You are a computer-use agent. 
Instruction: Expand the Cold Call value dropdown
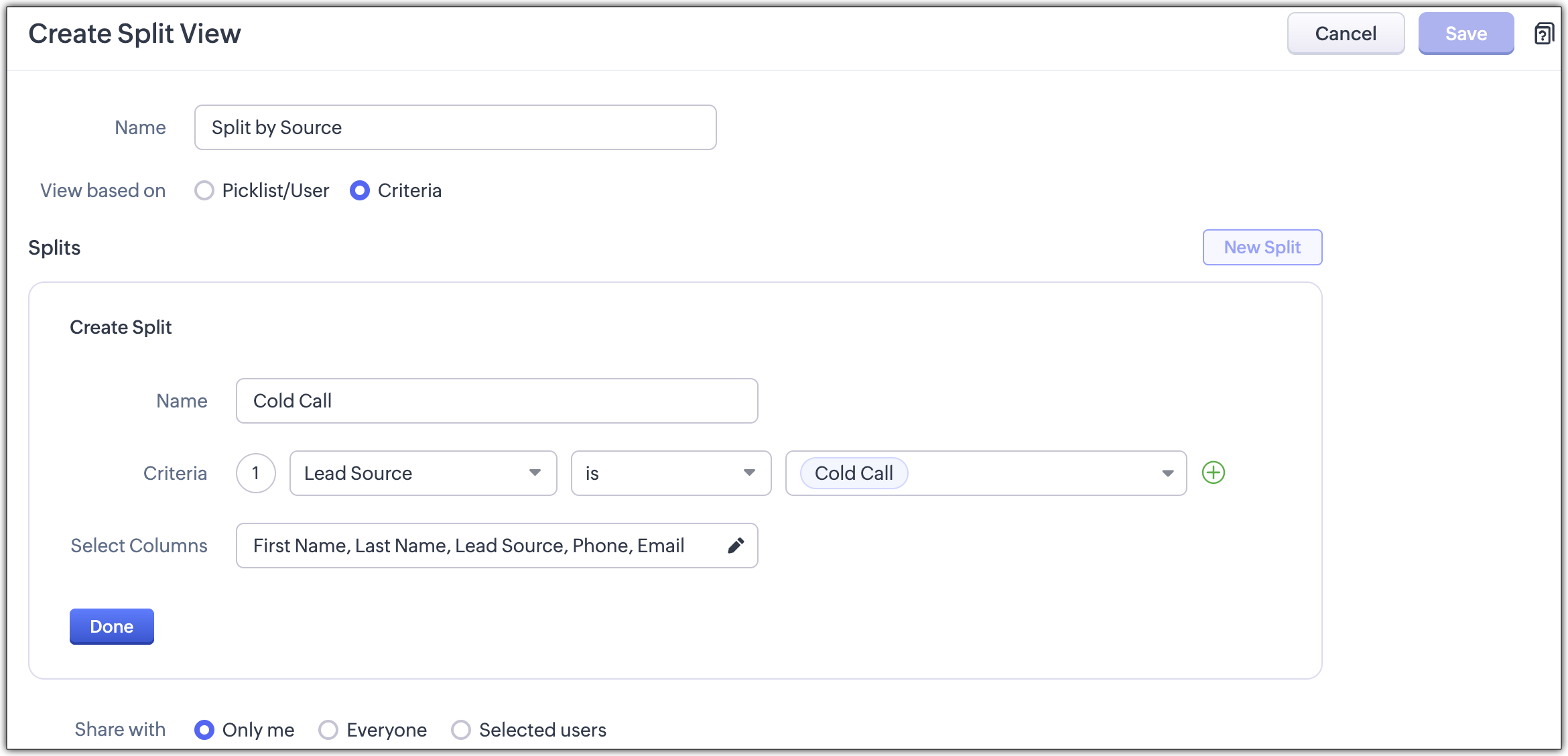pyautogui.click(x=1167, y=473)
